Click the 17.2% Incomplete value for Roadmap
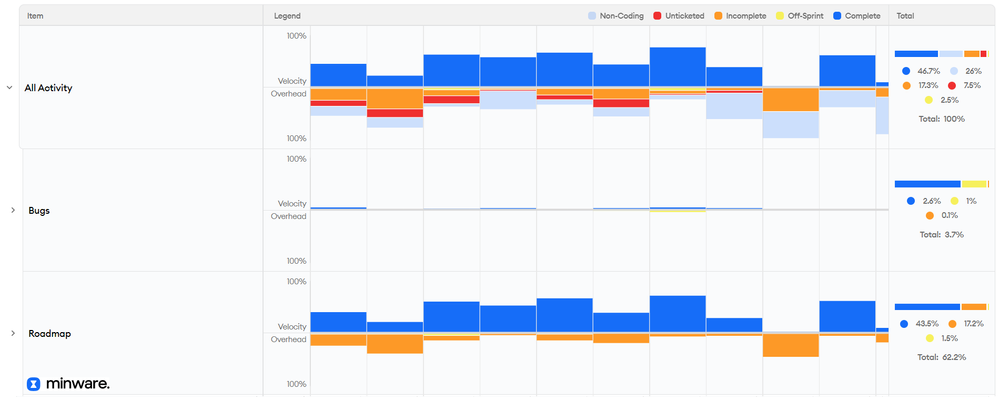Viewport: 999px width, 397px height. [975, 324]
